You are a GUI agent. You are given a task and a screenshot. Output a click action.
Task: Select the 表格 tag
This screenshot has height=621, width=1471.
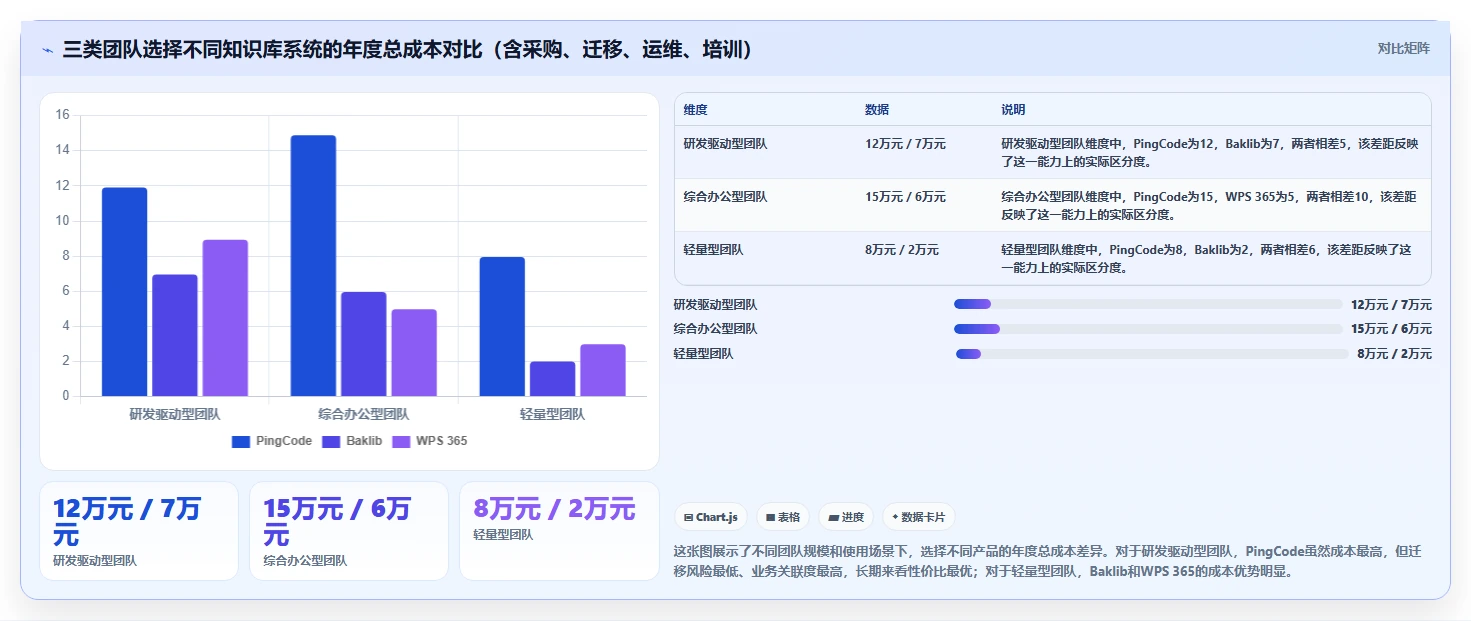coord(783,517)
